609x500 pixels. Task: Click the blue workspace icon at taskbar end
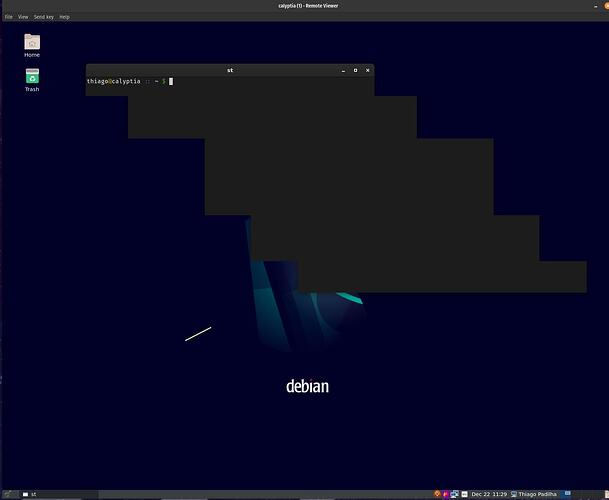pos(567,494)
